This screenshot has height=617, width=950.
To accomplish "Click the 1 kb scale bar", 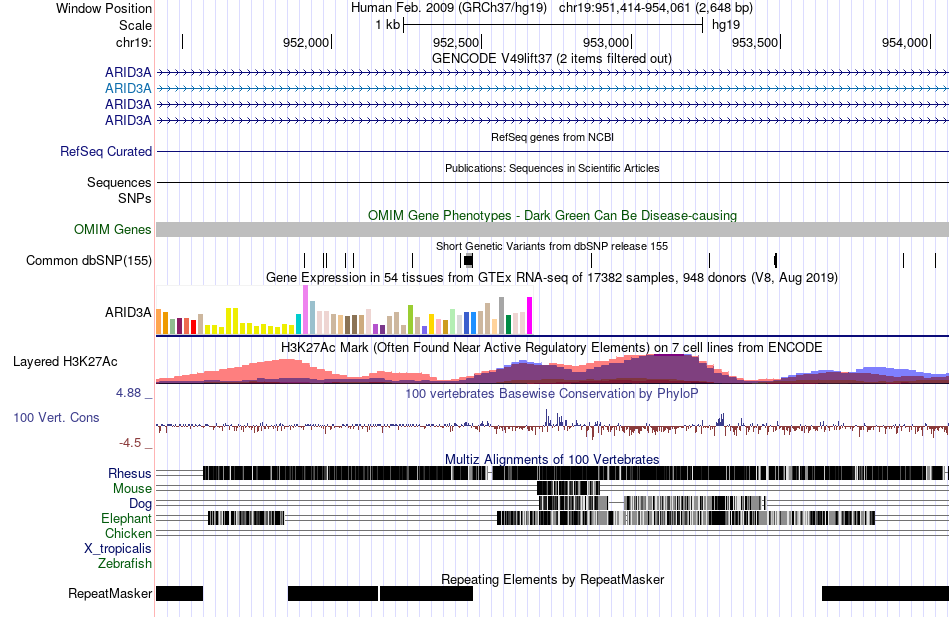I will click(553, 25).
